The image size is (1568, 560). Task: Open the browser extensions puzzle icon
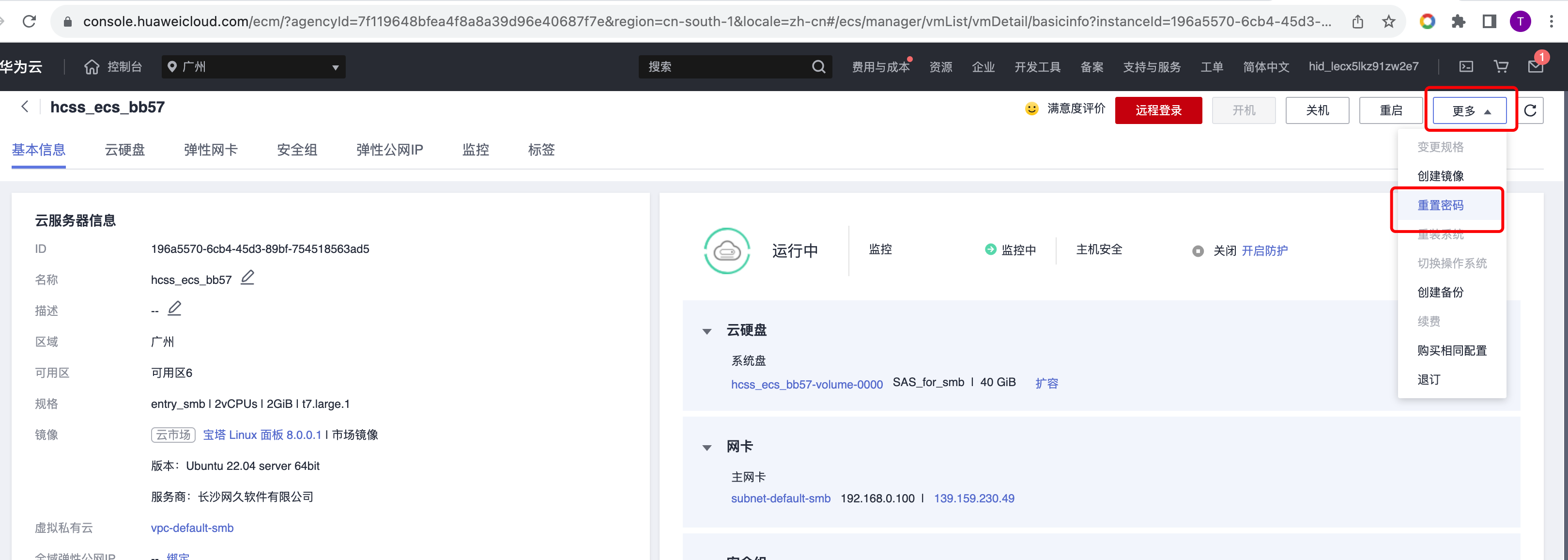[1459, 22]
